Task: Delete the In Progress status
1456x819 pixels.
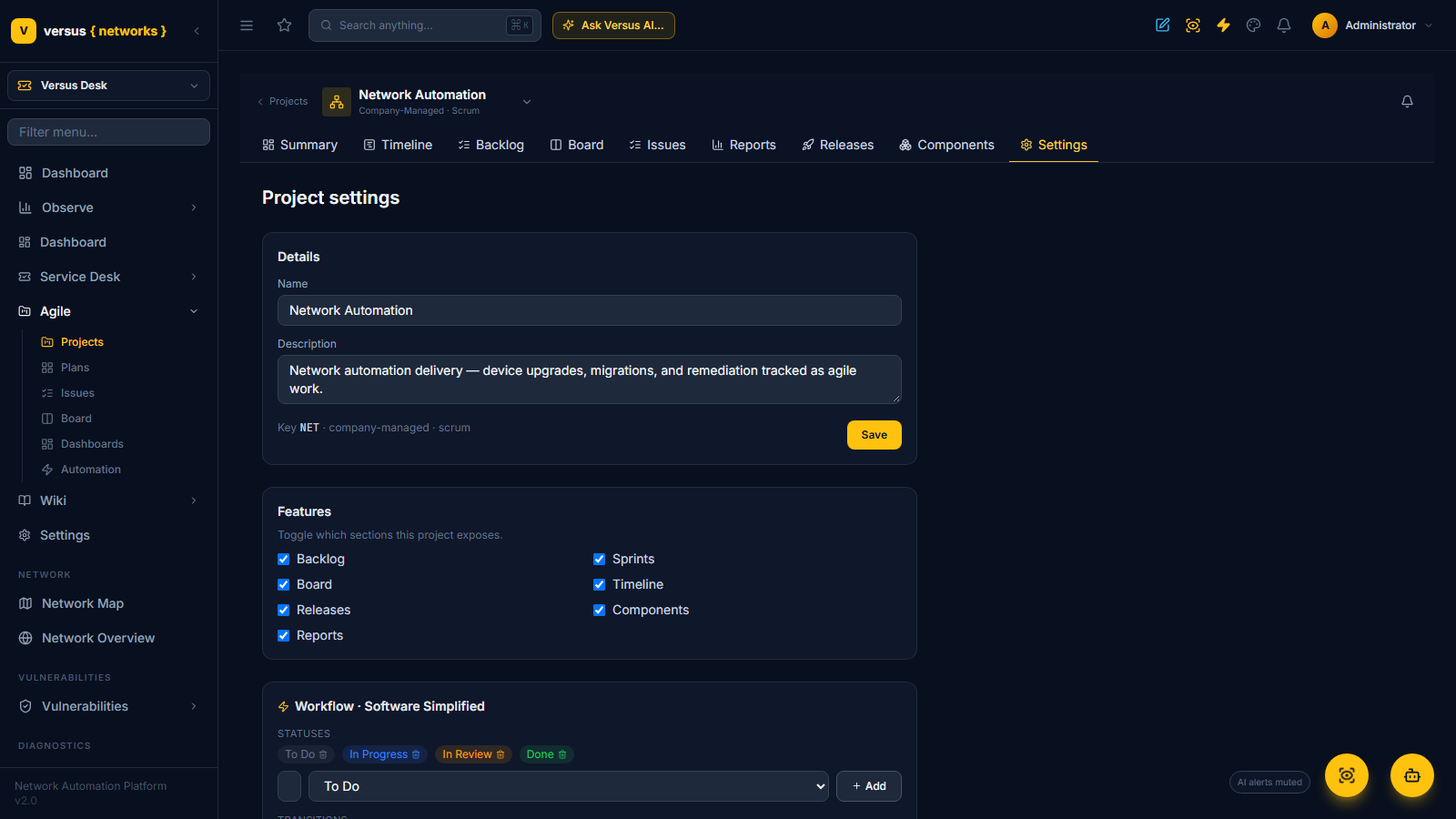Action: pos(416,754)
